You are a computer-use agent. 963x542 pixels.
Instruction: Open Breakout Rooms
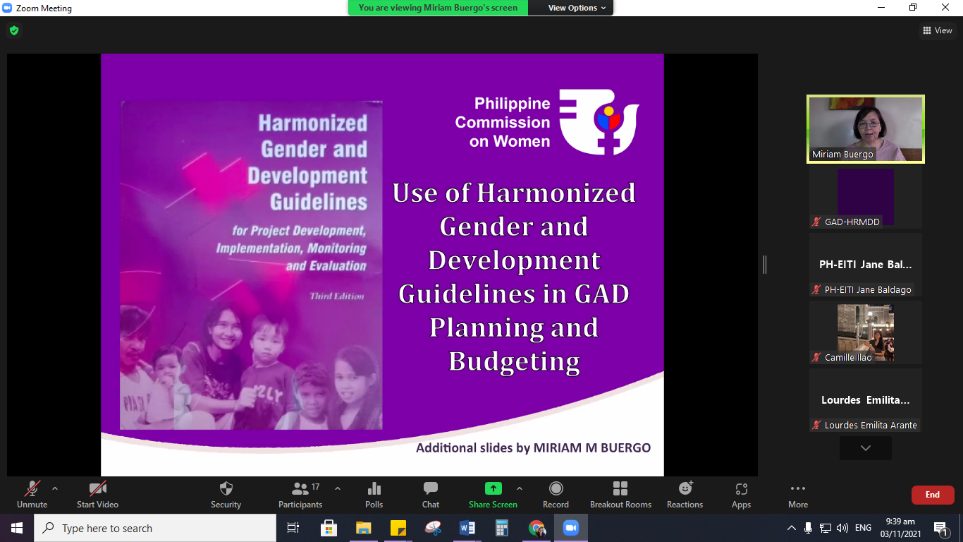click(620, 495)
